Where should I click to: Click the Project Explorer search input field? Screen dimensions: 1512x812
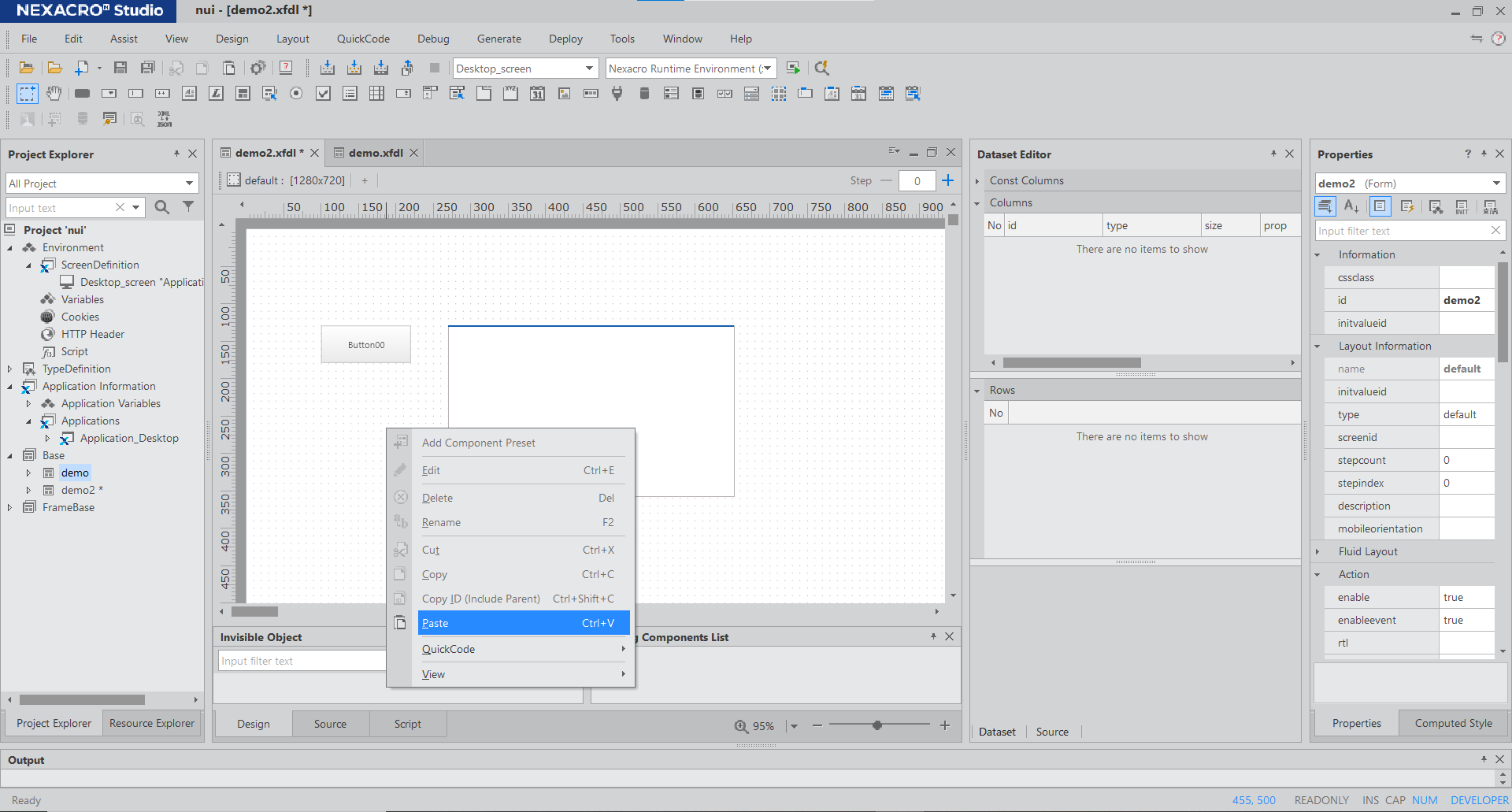(x=59, y=208)
